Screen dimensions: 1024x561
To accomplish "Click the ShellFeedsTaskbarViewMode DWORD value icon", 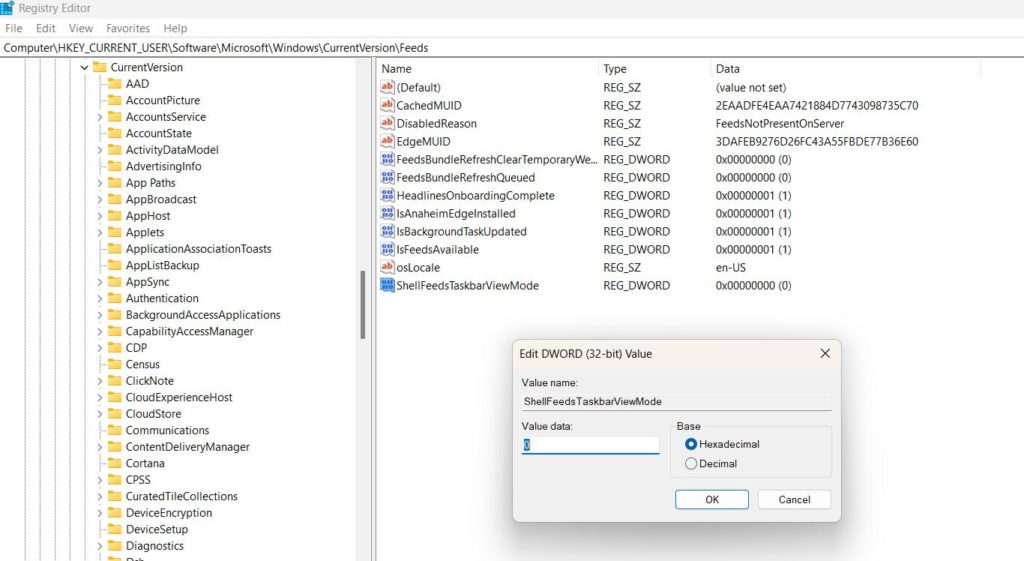I will 388,286.
